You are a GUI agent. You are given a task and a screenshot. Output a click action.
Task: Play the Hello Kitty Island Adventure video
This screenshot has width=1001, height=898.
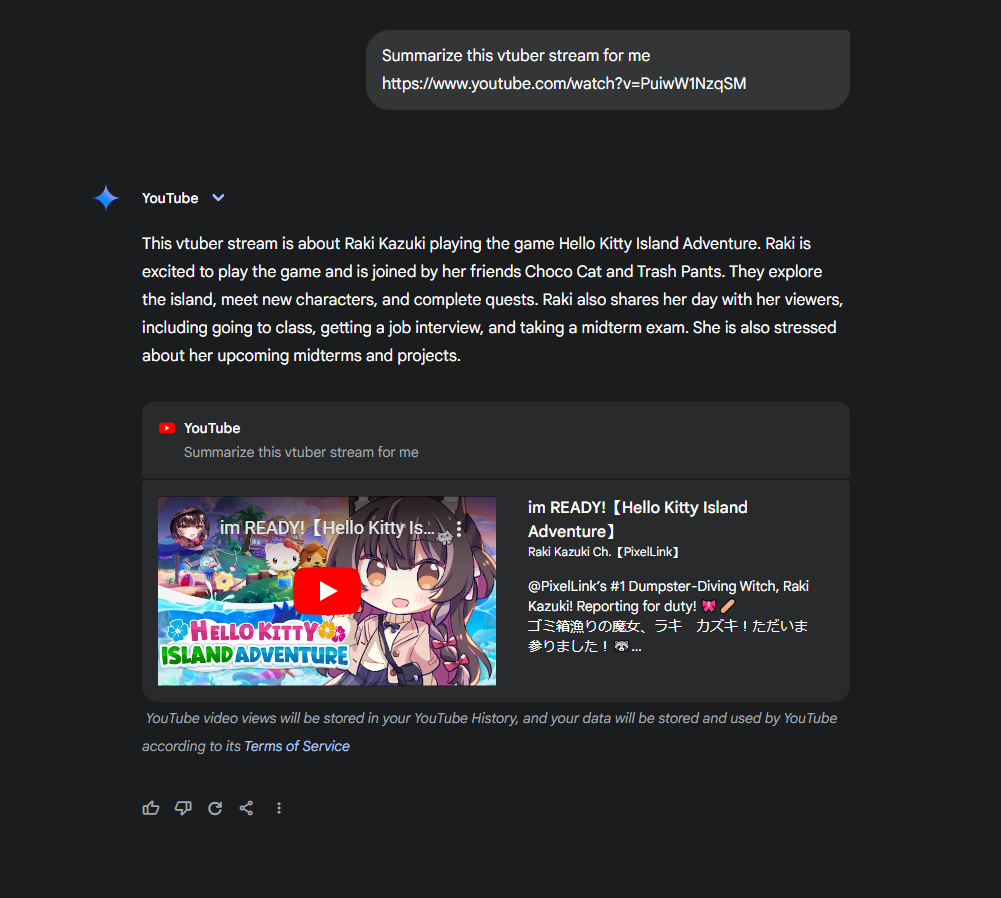[x=327, y=590]
